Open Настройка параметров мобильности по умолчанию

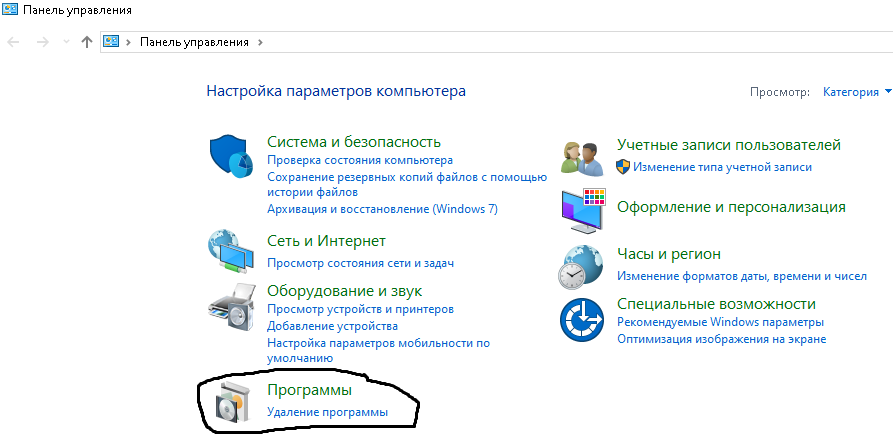(x=379, y=351)
